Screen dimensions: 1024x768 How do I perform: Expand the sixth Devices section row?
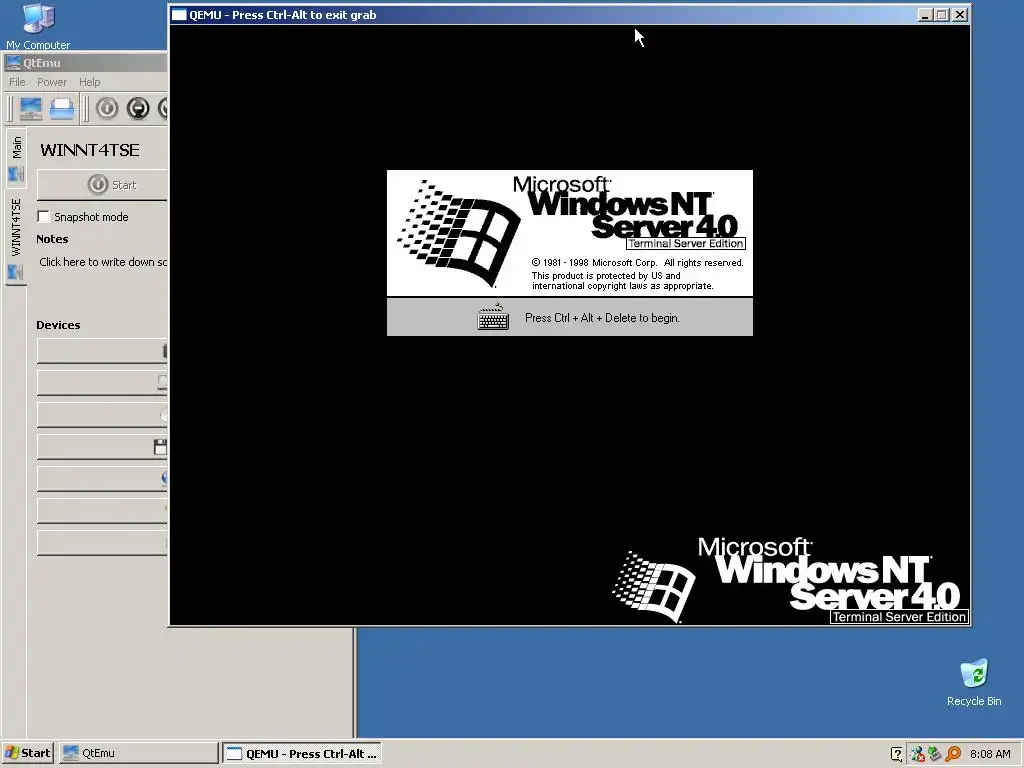point(103,511)
